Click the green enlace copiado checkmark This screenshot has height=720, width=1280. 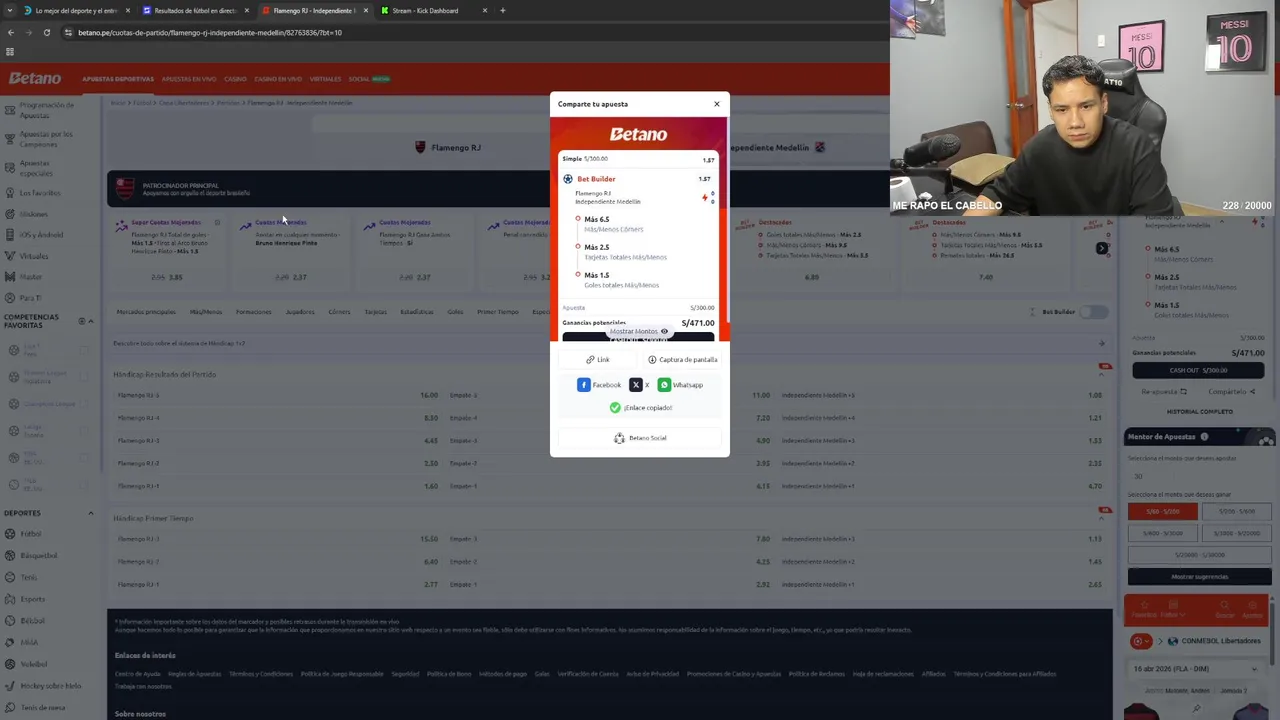point(615,408)
